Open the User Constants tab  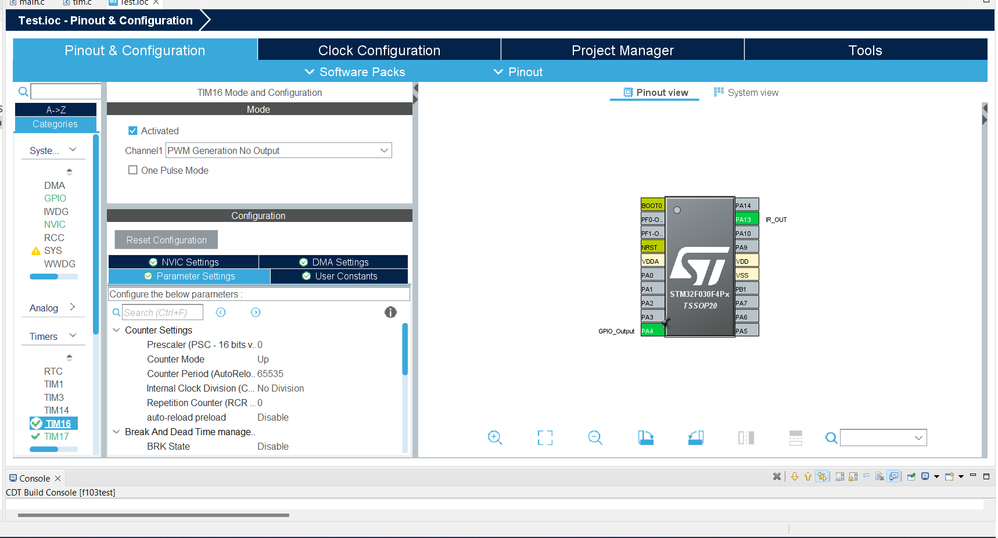(339, 276)
